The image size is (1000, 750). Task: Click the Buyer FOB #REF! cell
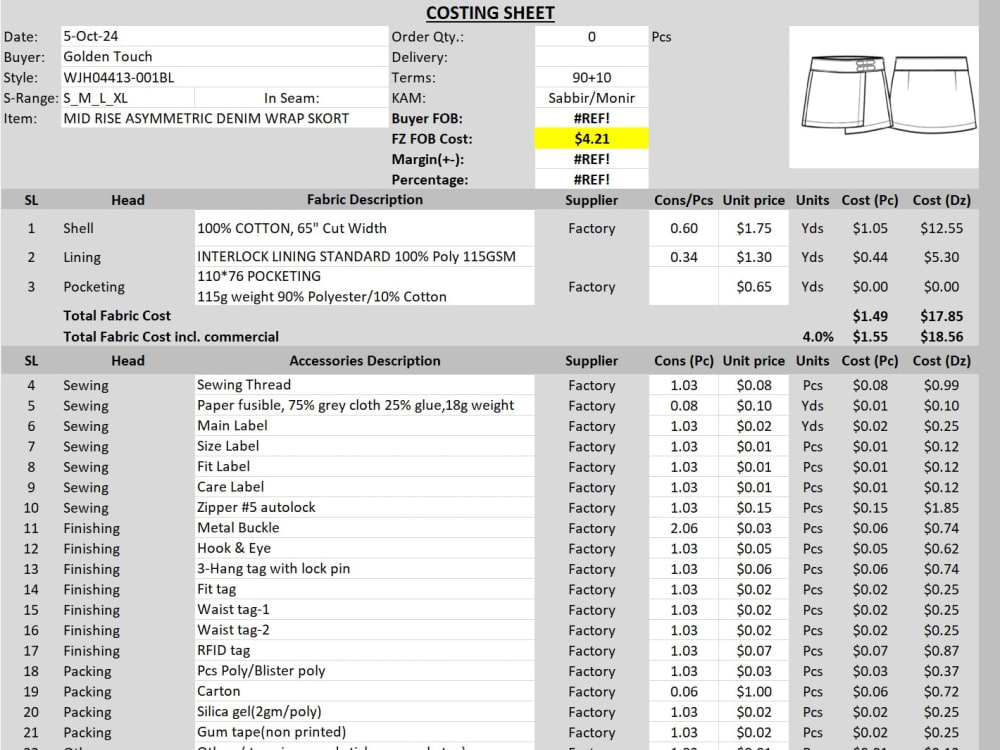point(591,118)
